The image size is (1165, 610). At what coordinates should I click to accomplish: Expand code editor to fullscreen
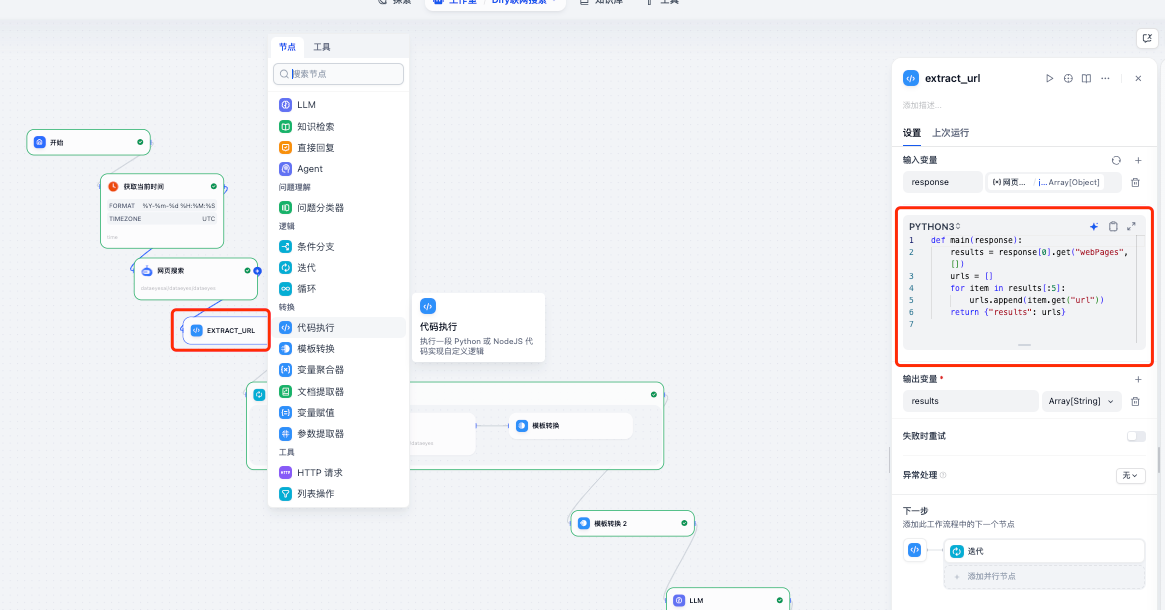(1132, 227)
